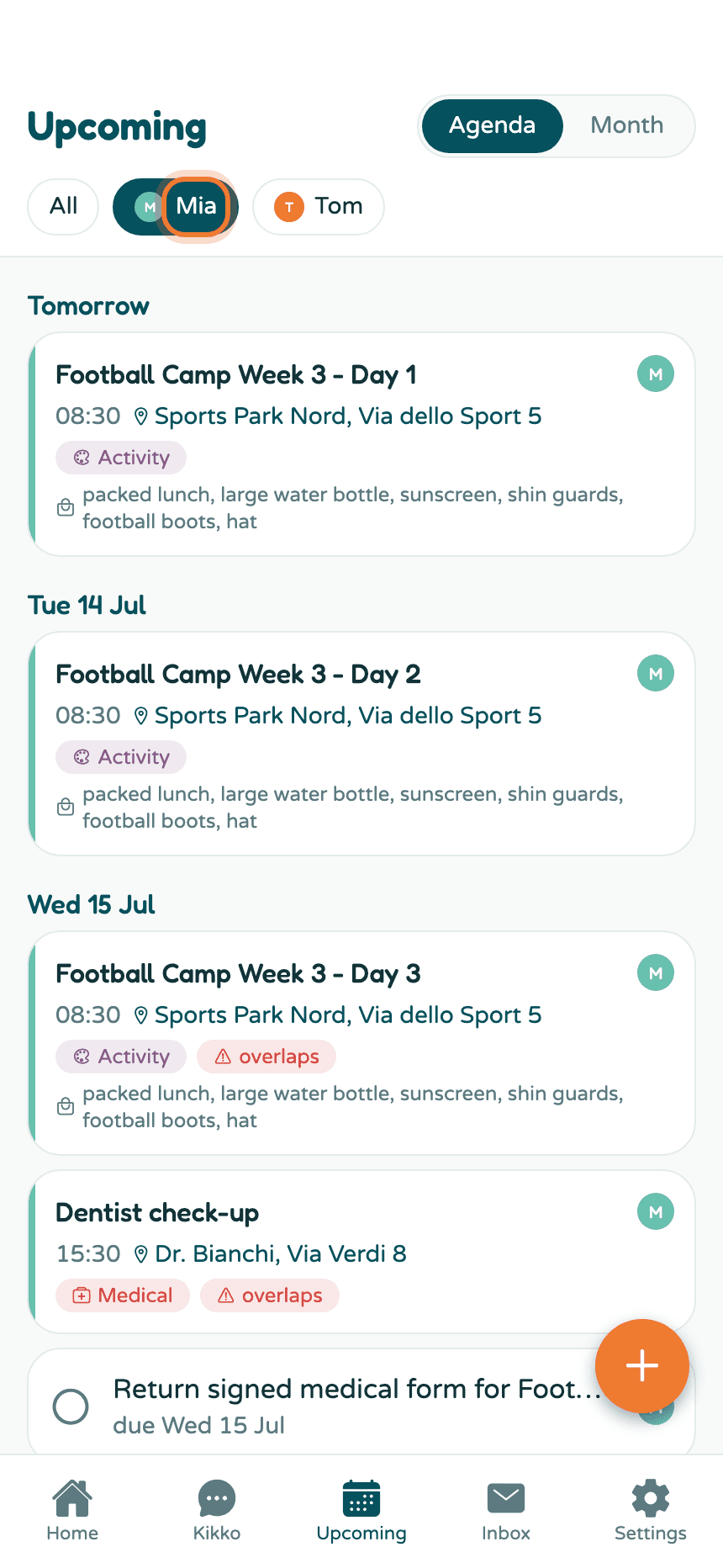Tap the Medical tag on dentist event
Screen dimensions: 723x1568
(x=123, y=1295)
